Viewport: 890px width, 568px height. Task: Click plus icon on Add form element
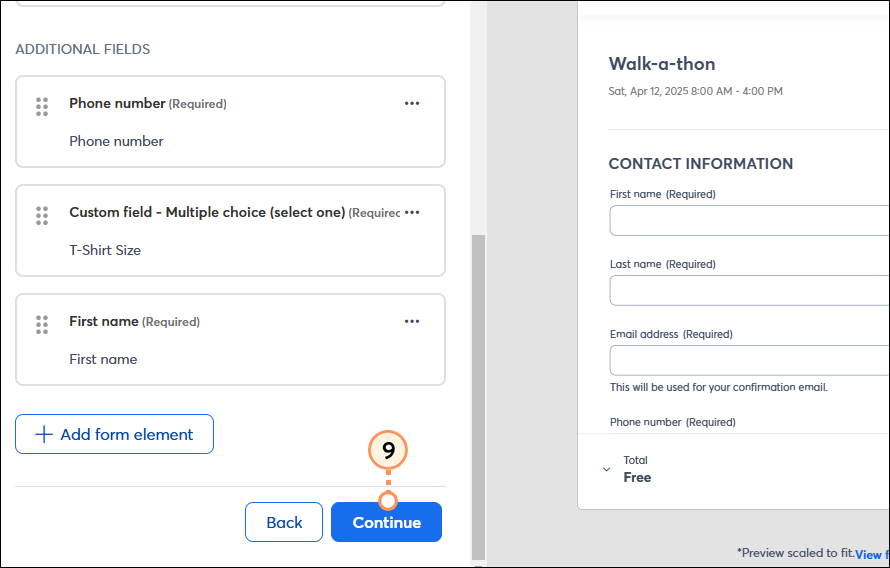pos(44,435)
